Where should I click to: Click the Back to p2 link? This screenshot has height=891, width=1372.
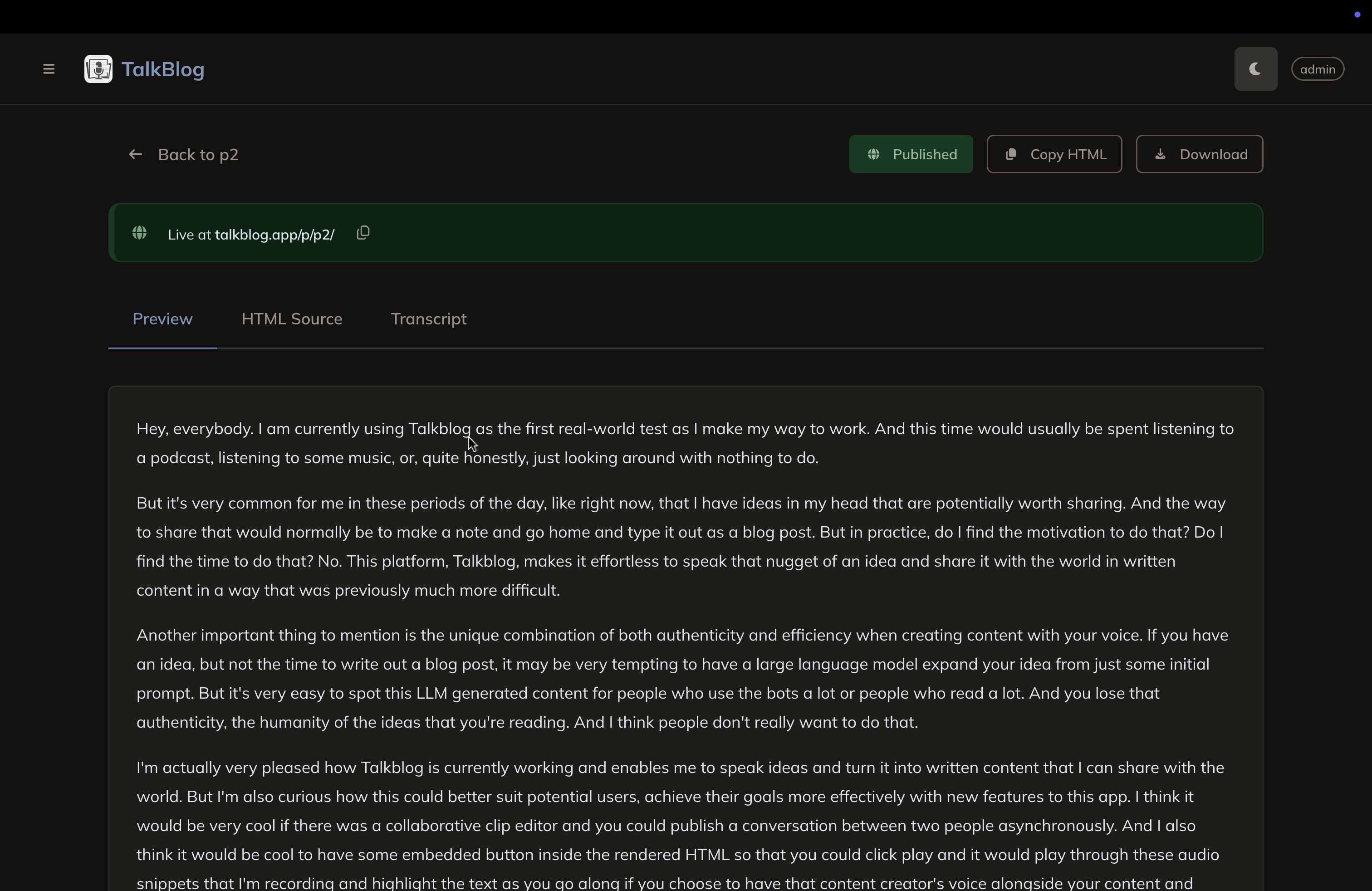[x=198, y=154]
